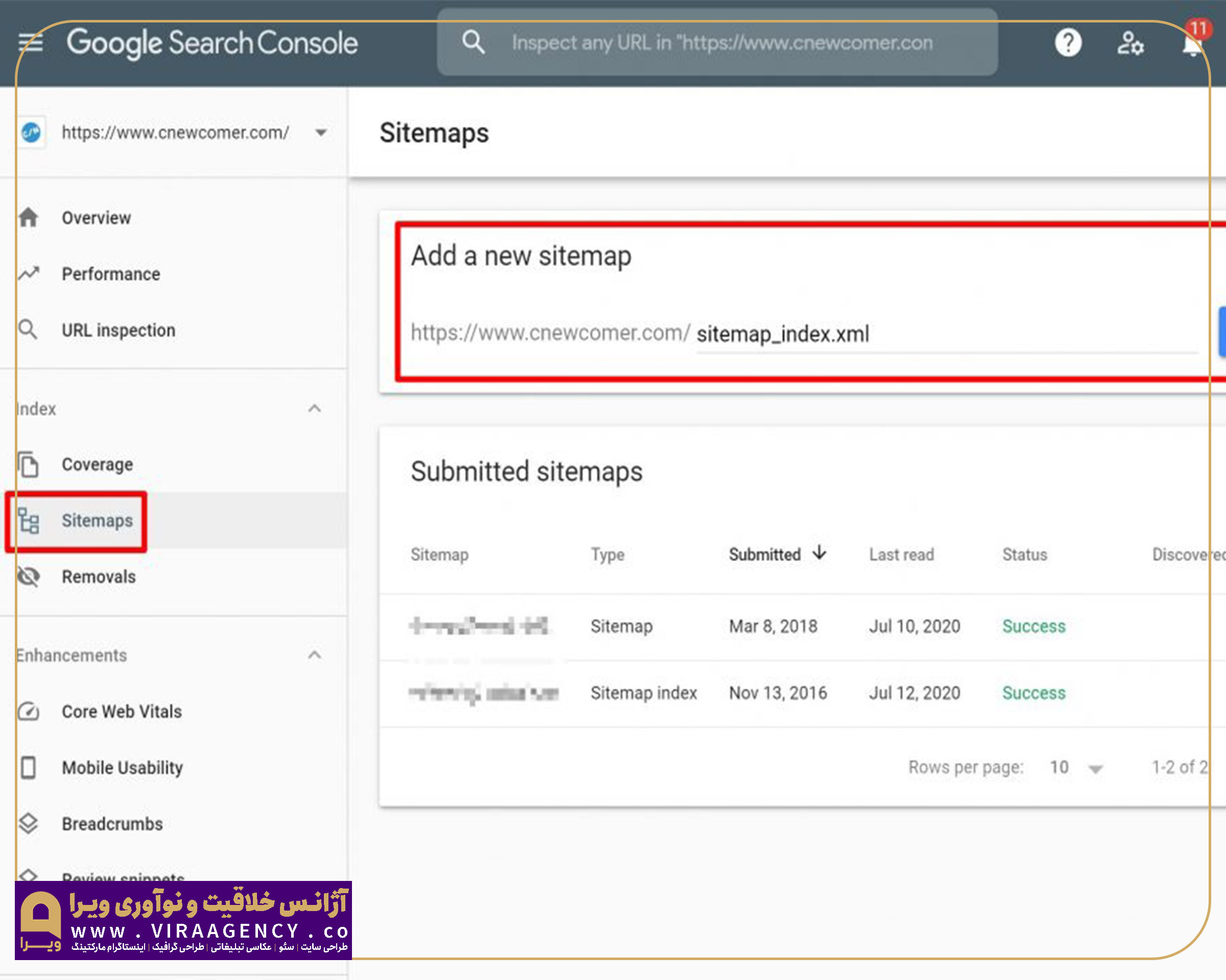Collapse the Index section chevron
This screenshot has width=1226, height=980.
point(315,408)
